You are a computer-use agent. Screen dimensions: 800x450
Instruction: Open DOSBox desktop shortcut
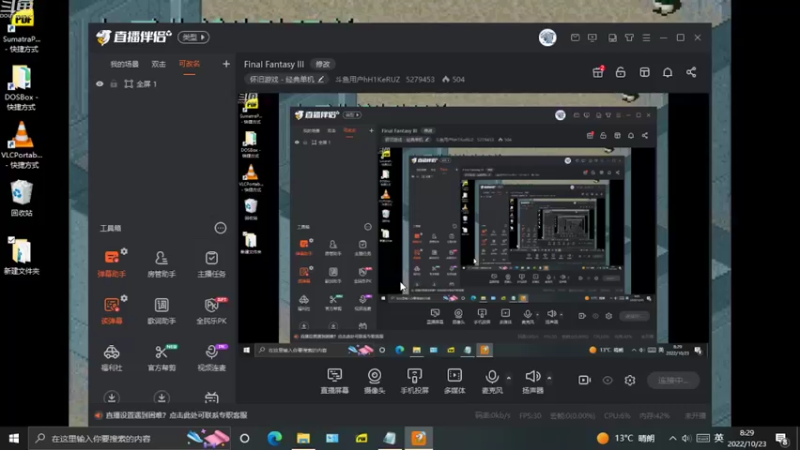pos(21,88)
